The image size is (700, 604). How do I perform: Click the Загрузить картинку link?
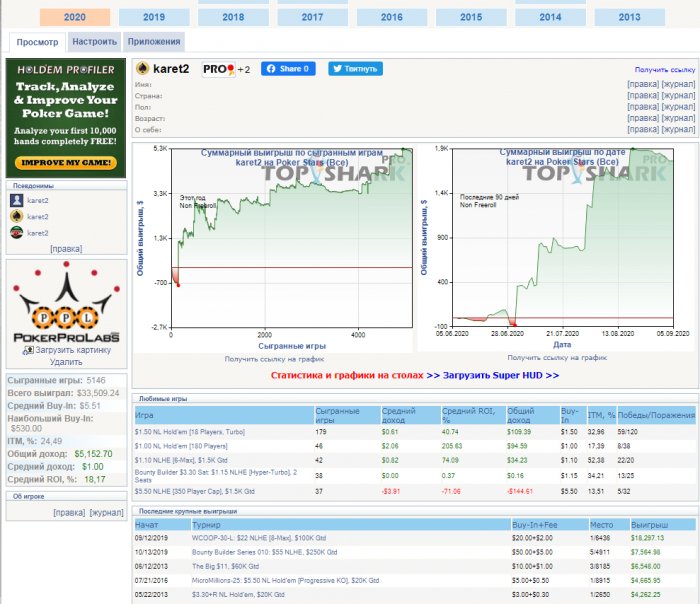click(x=73, y=350)
